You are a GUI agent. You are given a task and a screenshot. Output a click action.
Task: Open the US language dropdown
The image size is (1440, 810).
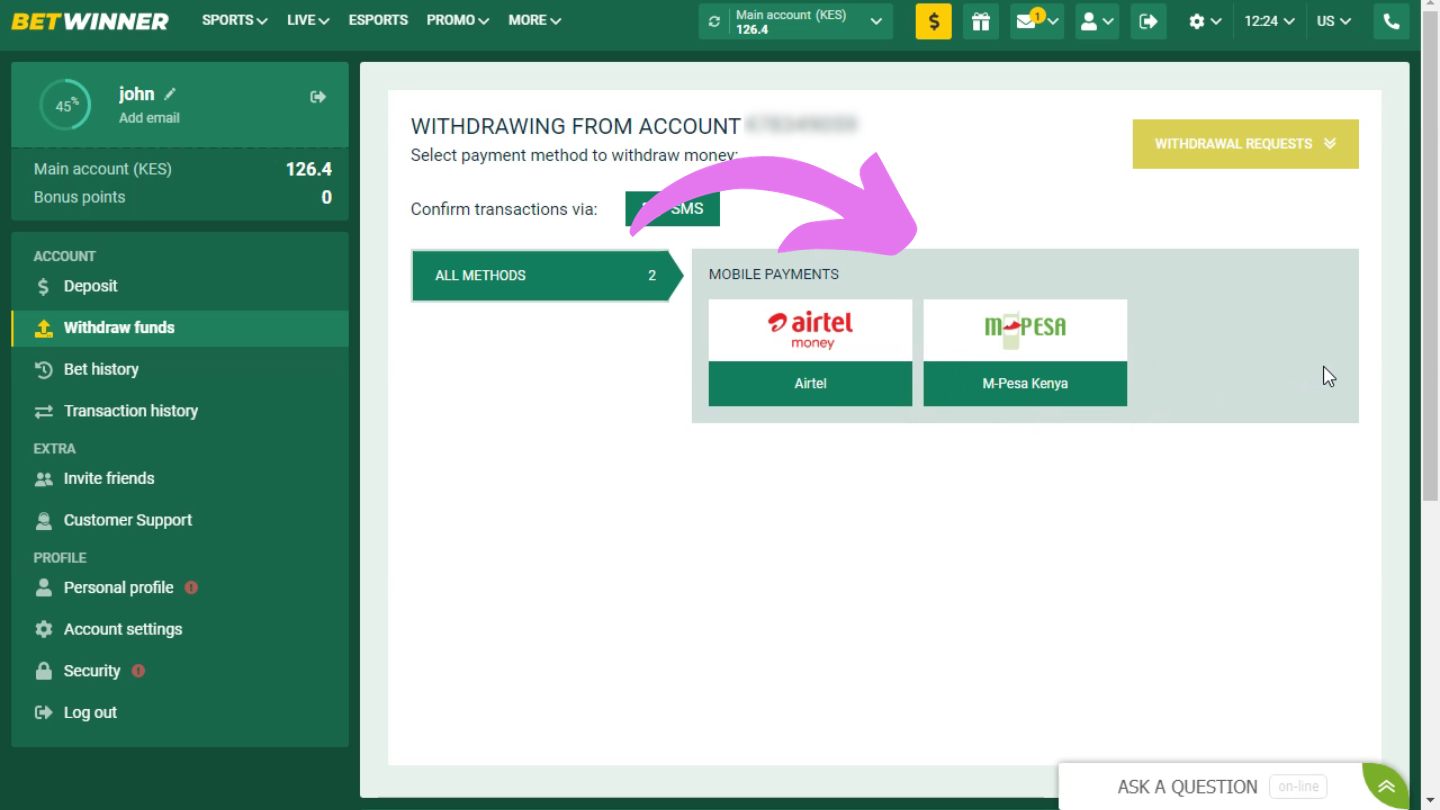[x=1334, y=21]
